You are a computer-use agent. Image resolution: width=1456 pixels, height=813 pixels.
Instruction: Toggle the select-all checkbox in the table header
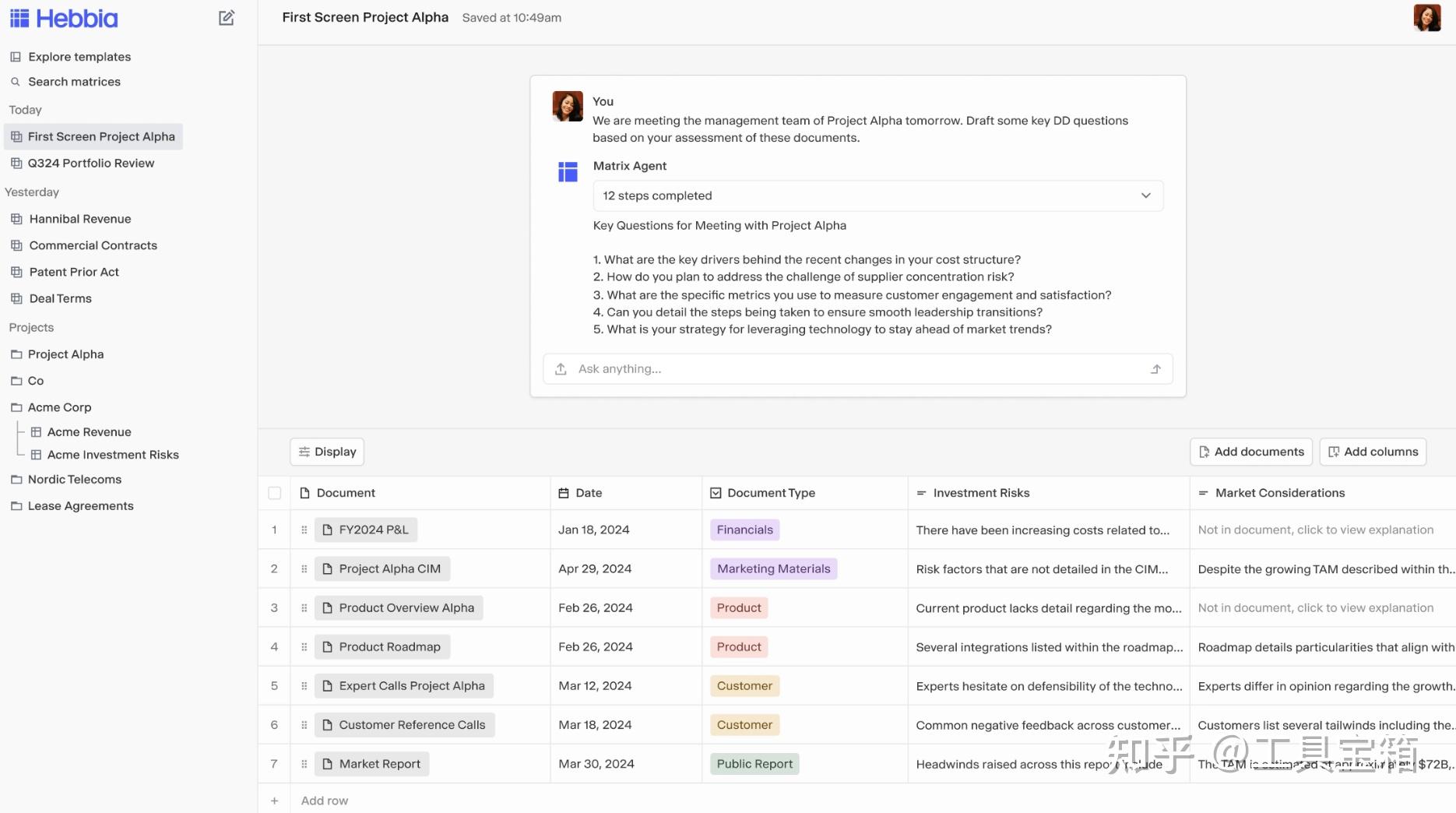274,493
